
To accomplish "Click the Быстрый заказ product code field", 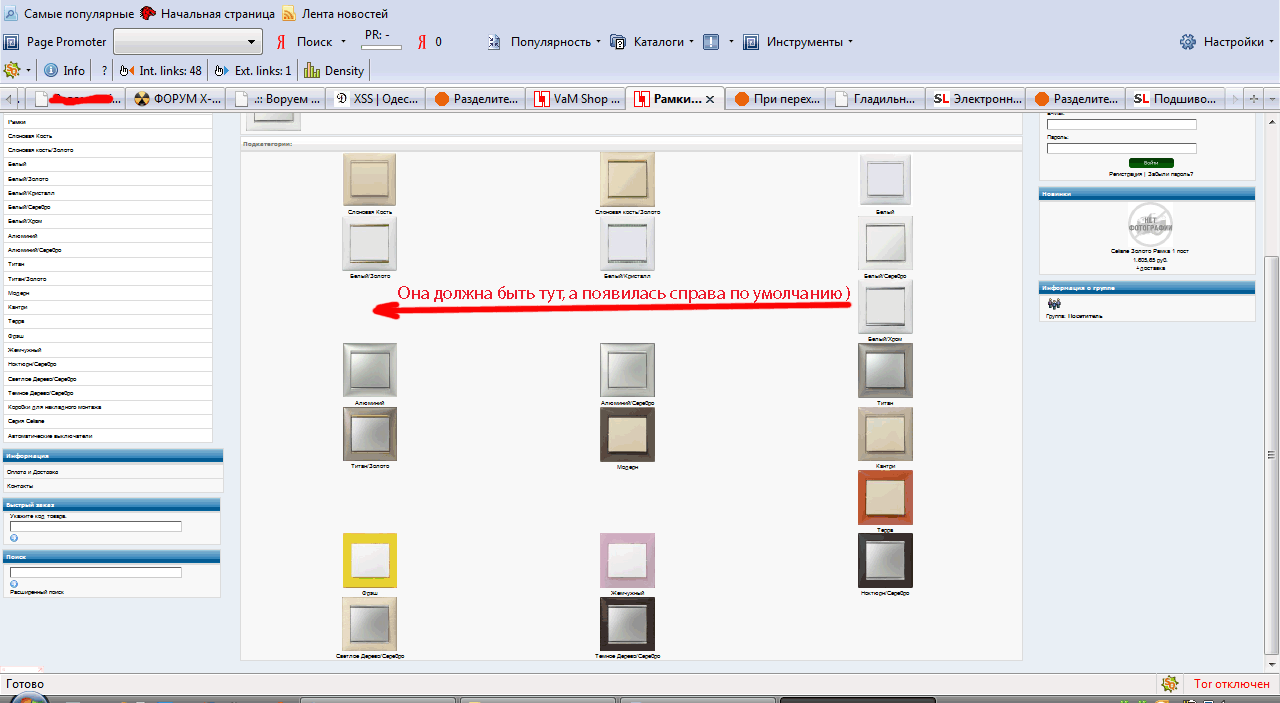I will pos(96,526).
